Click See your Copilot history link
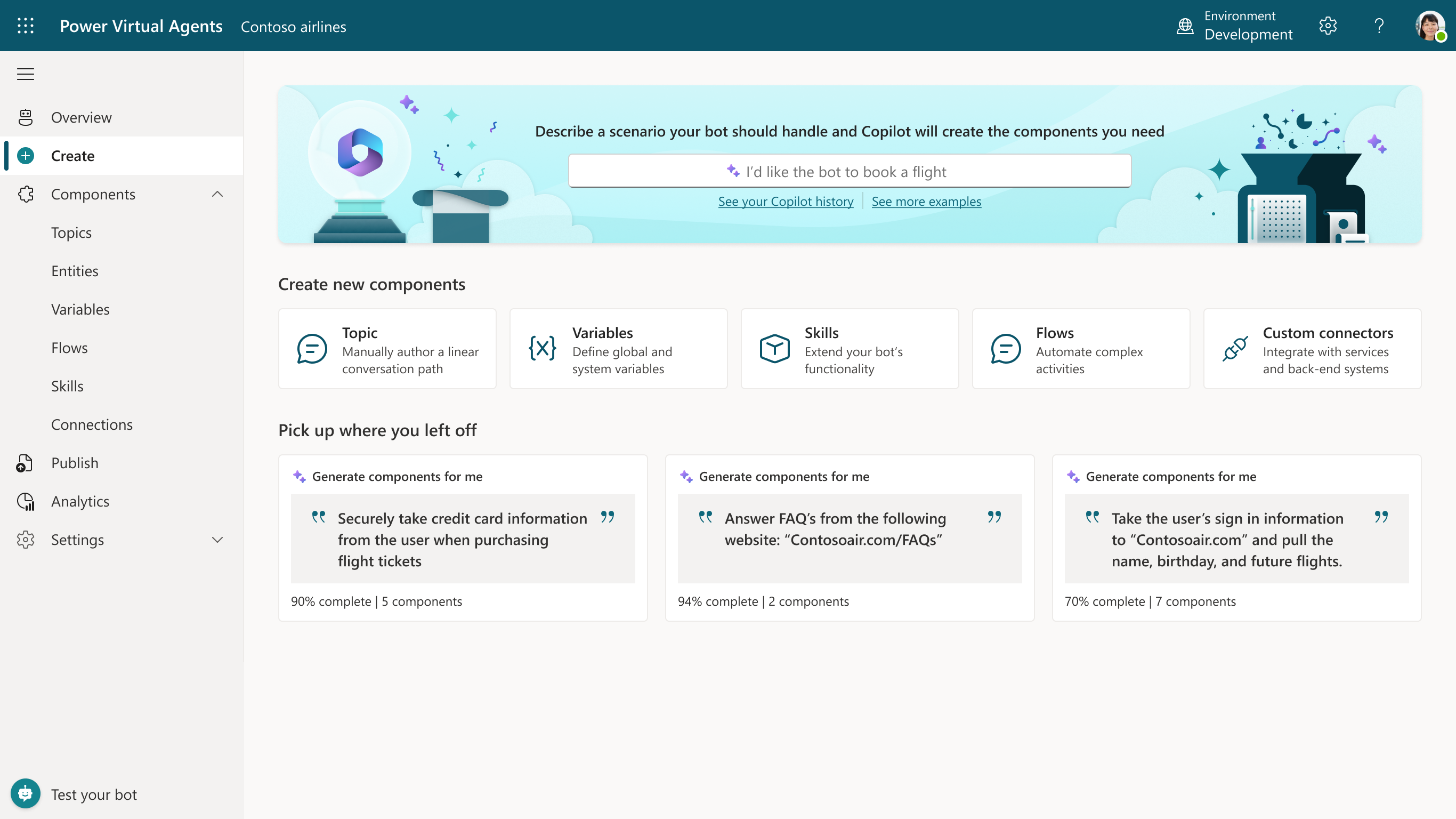 coord(785,202)
